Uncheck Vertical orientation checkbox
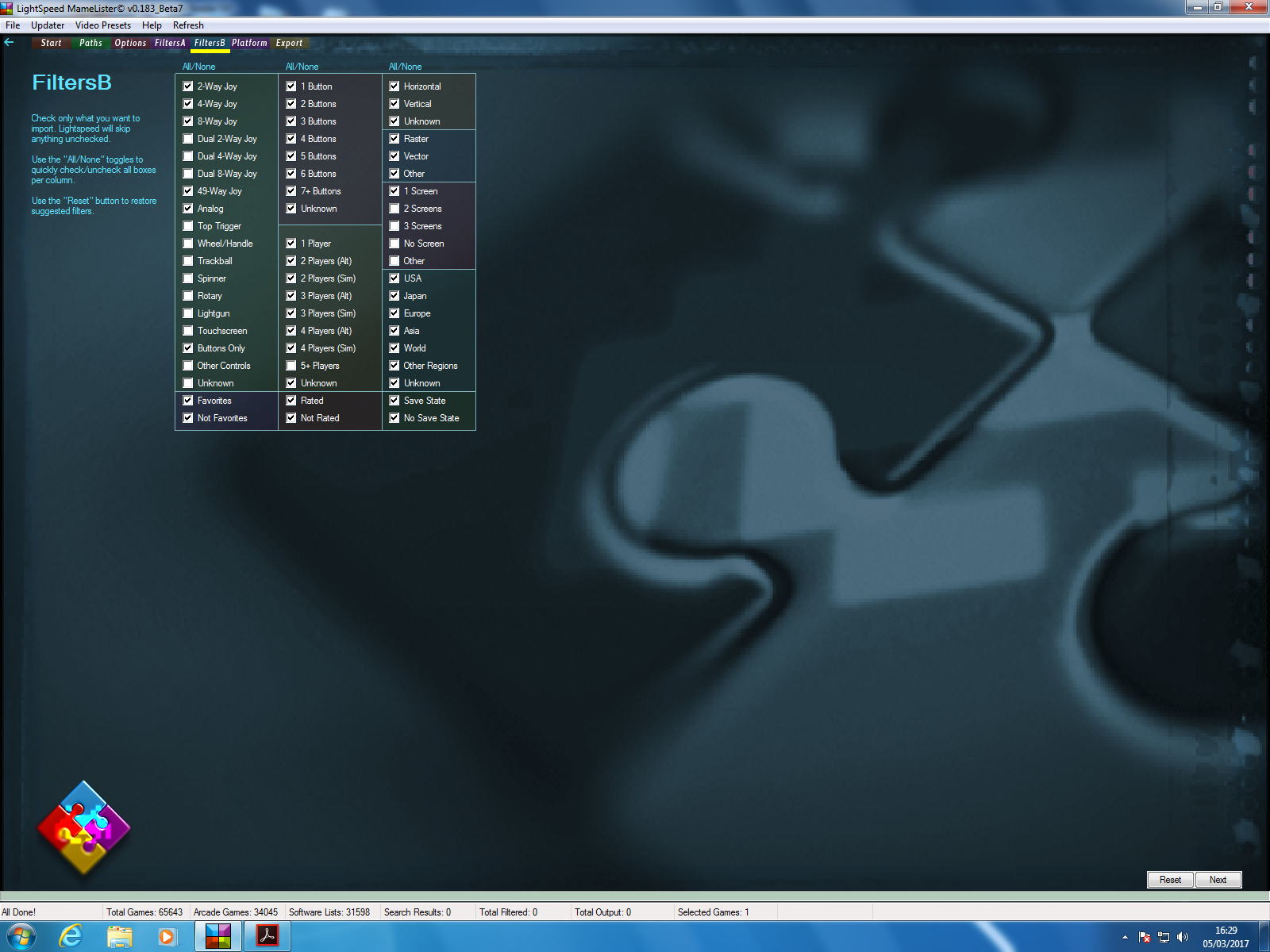This screenshot has width=1270, height=952. tap(394, 104)
